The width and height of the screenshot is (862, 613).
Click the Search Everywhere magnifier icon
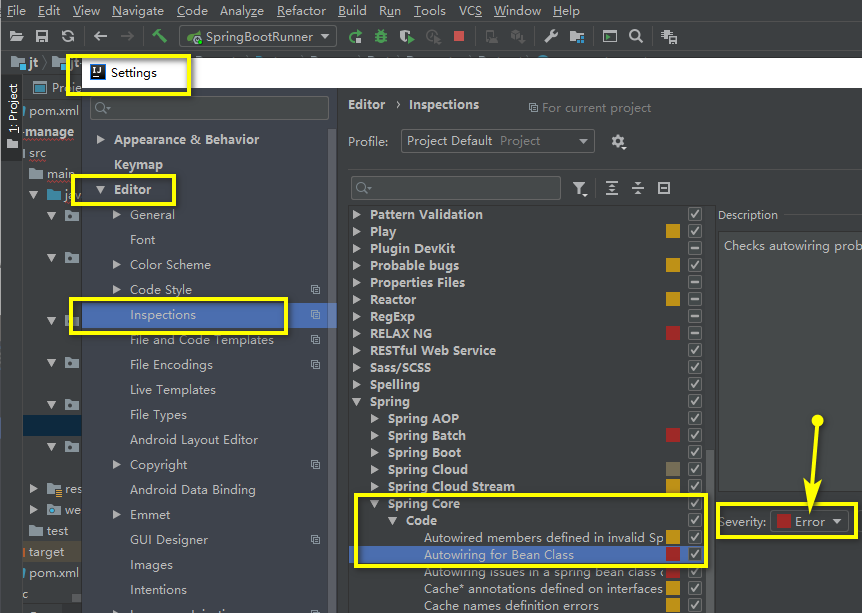636,37
